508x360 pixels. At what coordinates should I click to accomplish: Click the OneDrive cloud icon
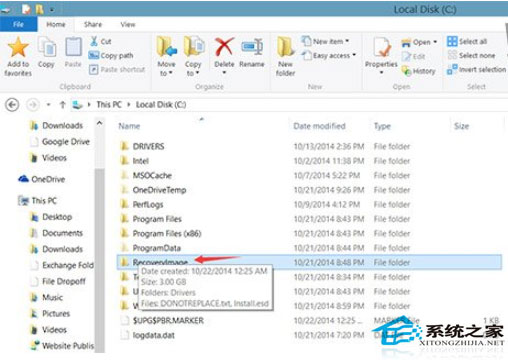point(24,179)
